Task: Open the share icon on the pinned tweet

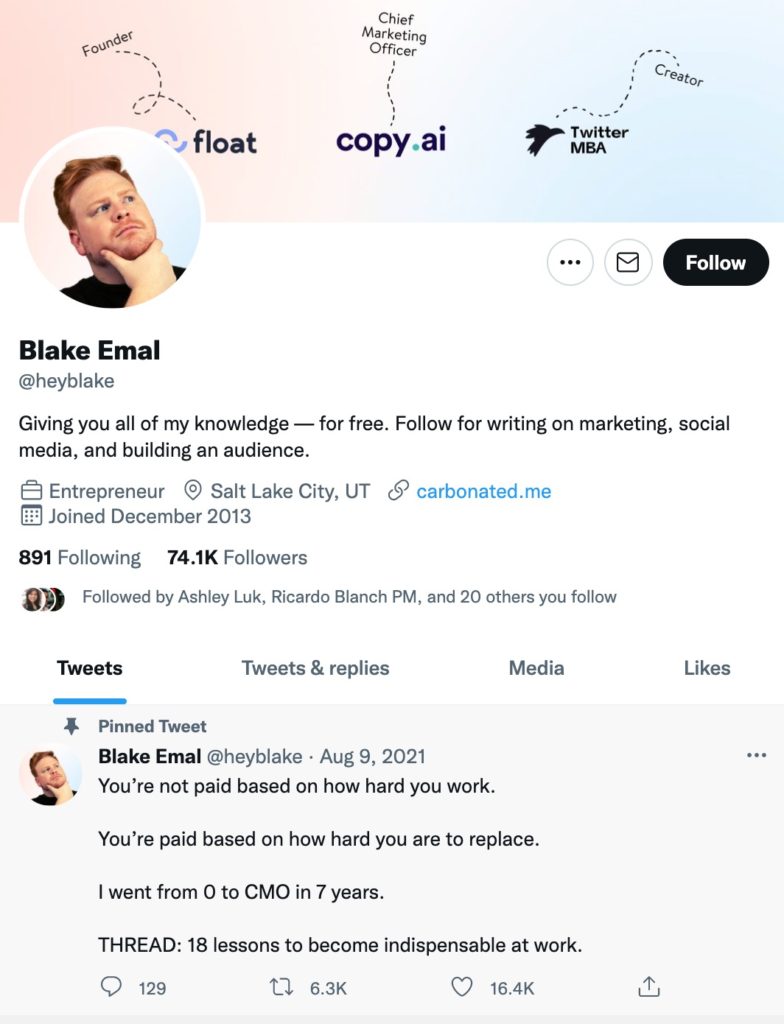Action: [x=649, y=985]
